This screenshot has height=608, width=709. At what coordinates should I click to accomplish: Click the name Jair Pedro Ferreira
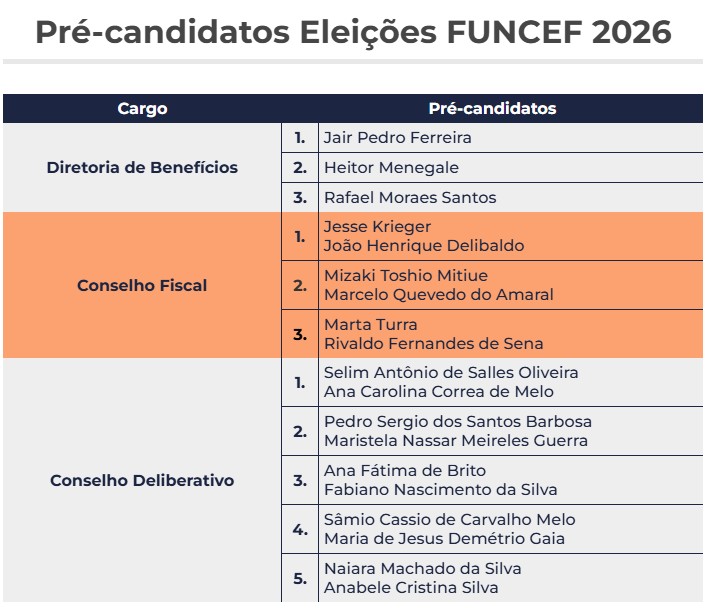point(397,137)
